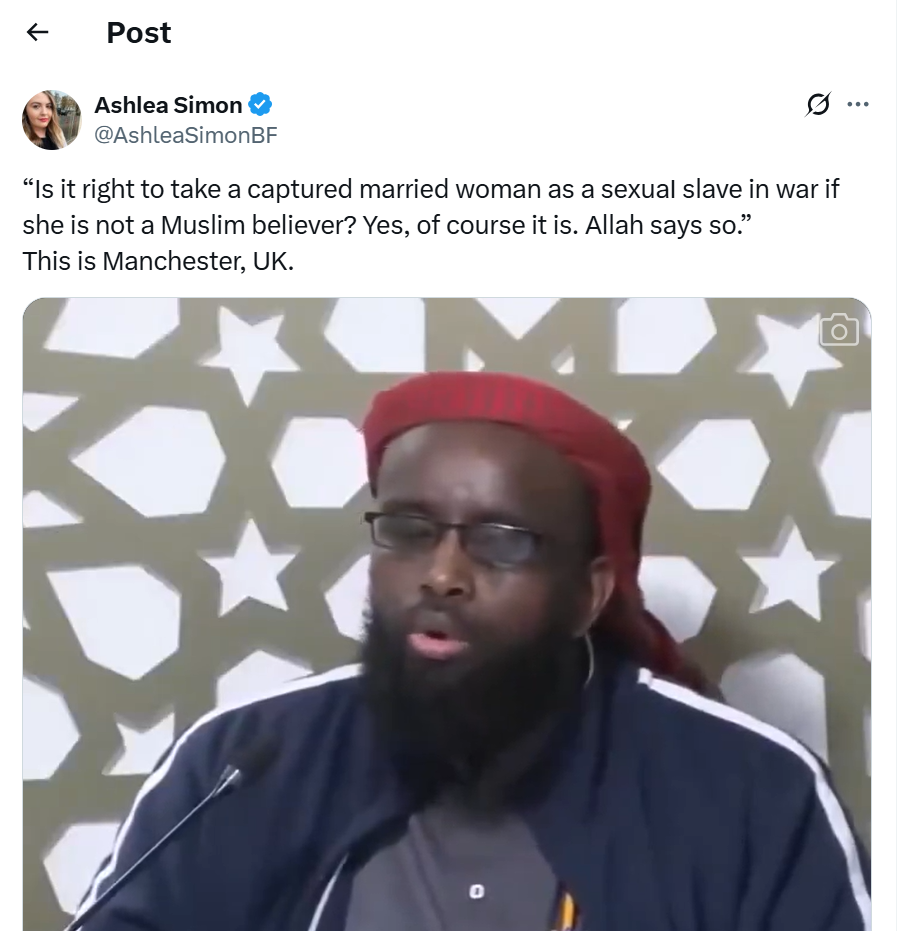
Task: Go back using the left arrow
Action: [x=37, y=32]
